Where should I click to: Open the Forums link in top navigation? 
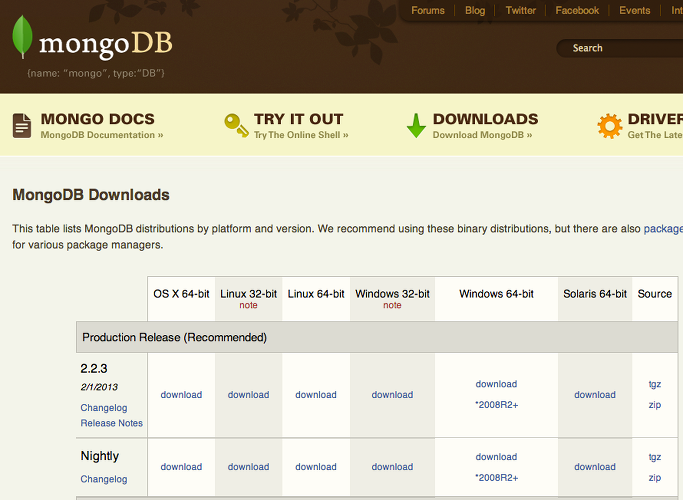[x=428, y=10]
